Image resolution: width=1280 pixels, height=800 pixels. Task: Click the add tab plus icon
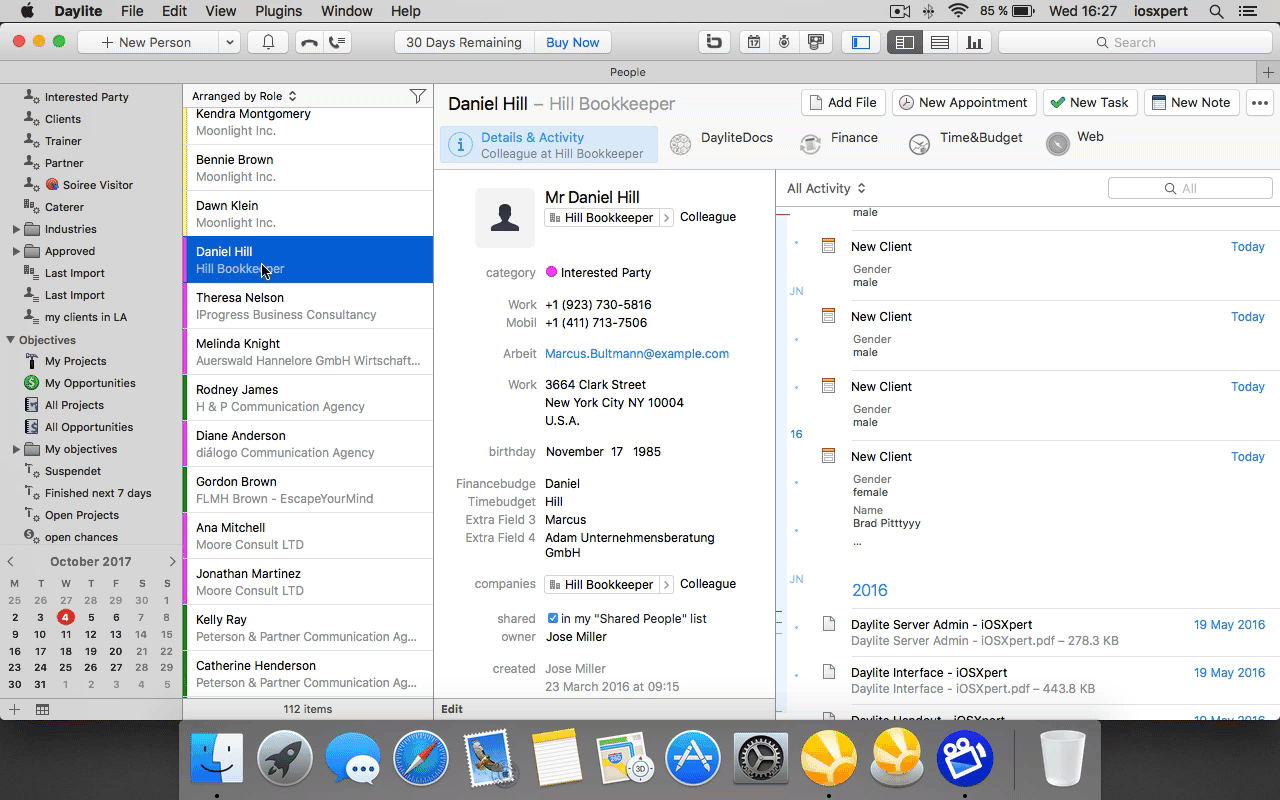(1269, 72)
